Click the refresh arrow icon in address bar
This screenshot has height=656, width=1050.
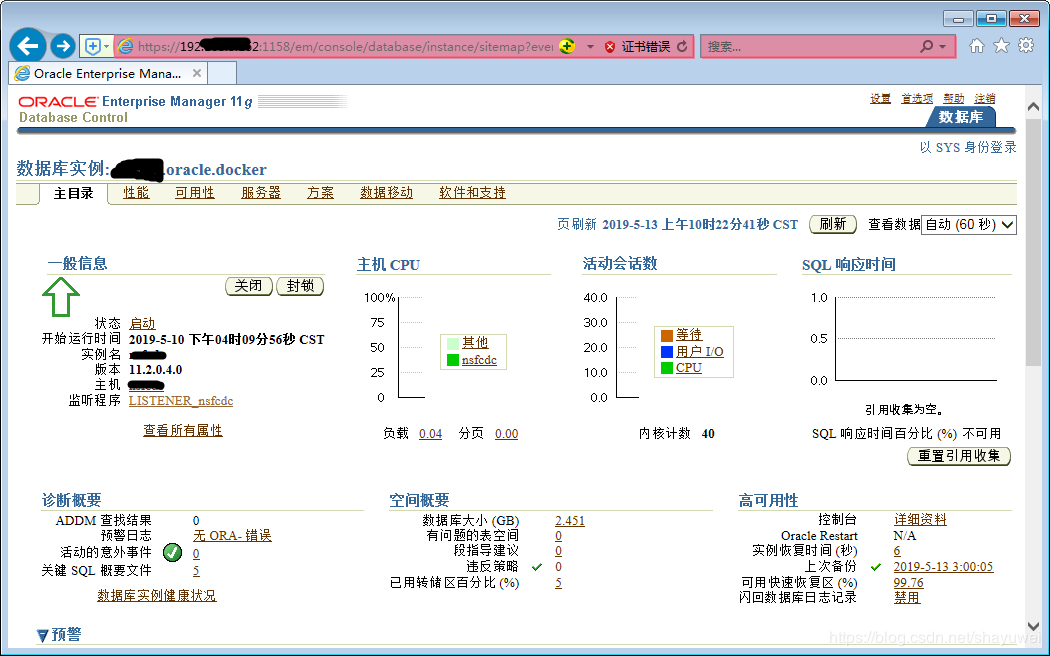(682, 46)
